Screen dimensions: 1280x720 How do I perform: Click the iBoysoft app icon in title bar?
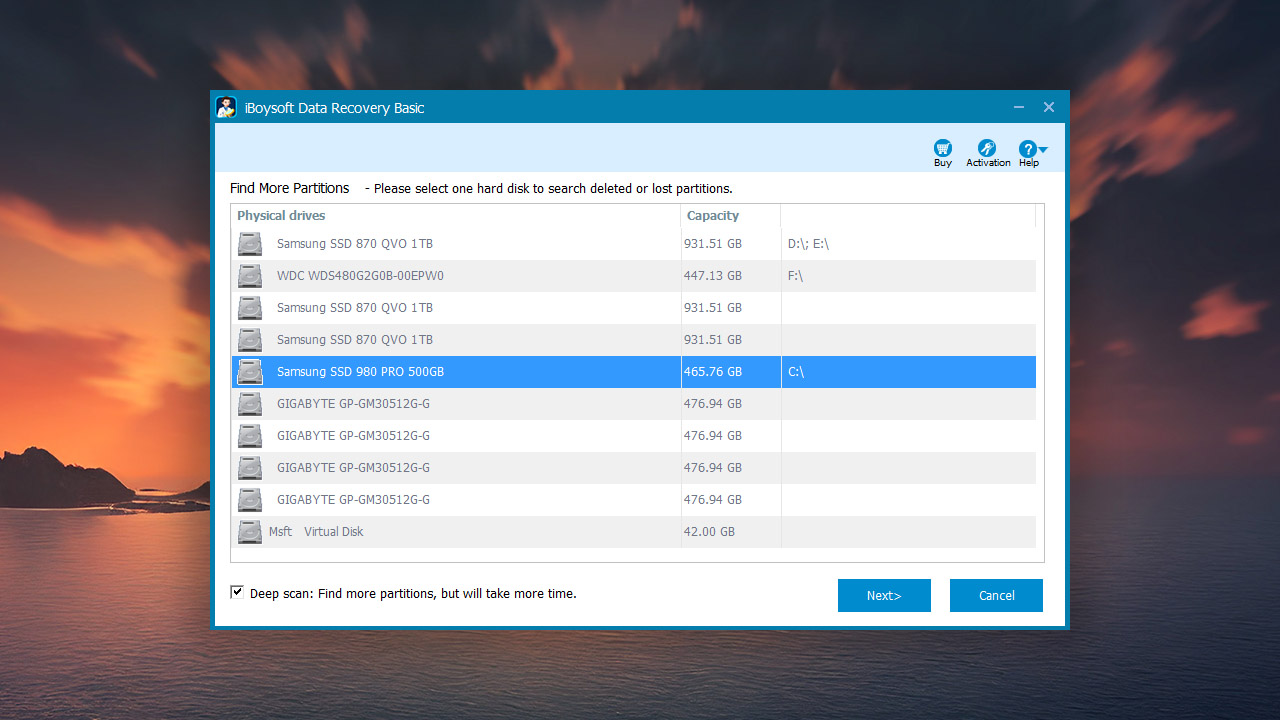(226, 107)
